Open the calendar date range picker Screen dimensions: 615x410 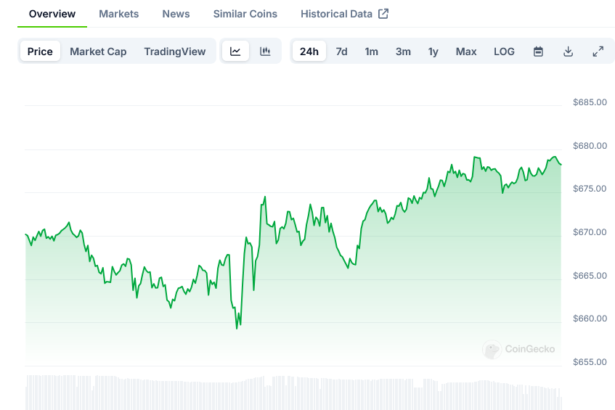point(538,51)
